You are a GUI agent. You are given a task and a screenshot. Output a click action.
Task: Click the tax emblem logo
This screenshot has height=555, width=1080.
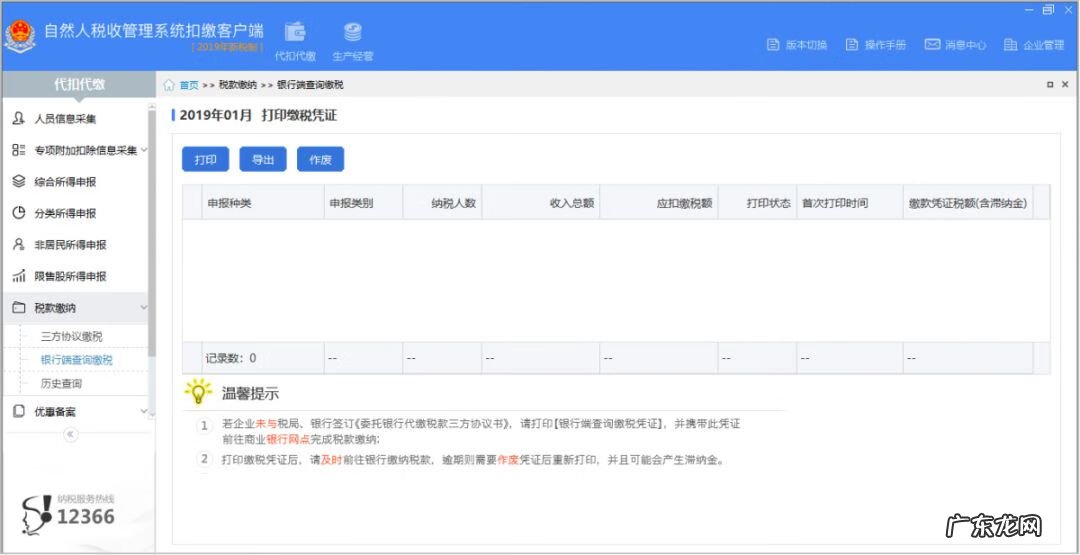coord(19,36)
